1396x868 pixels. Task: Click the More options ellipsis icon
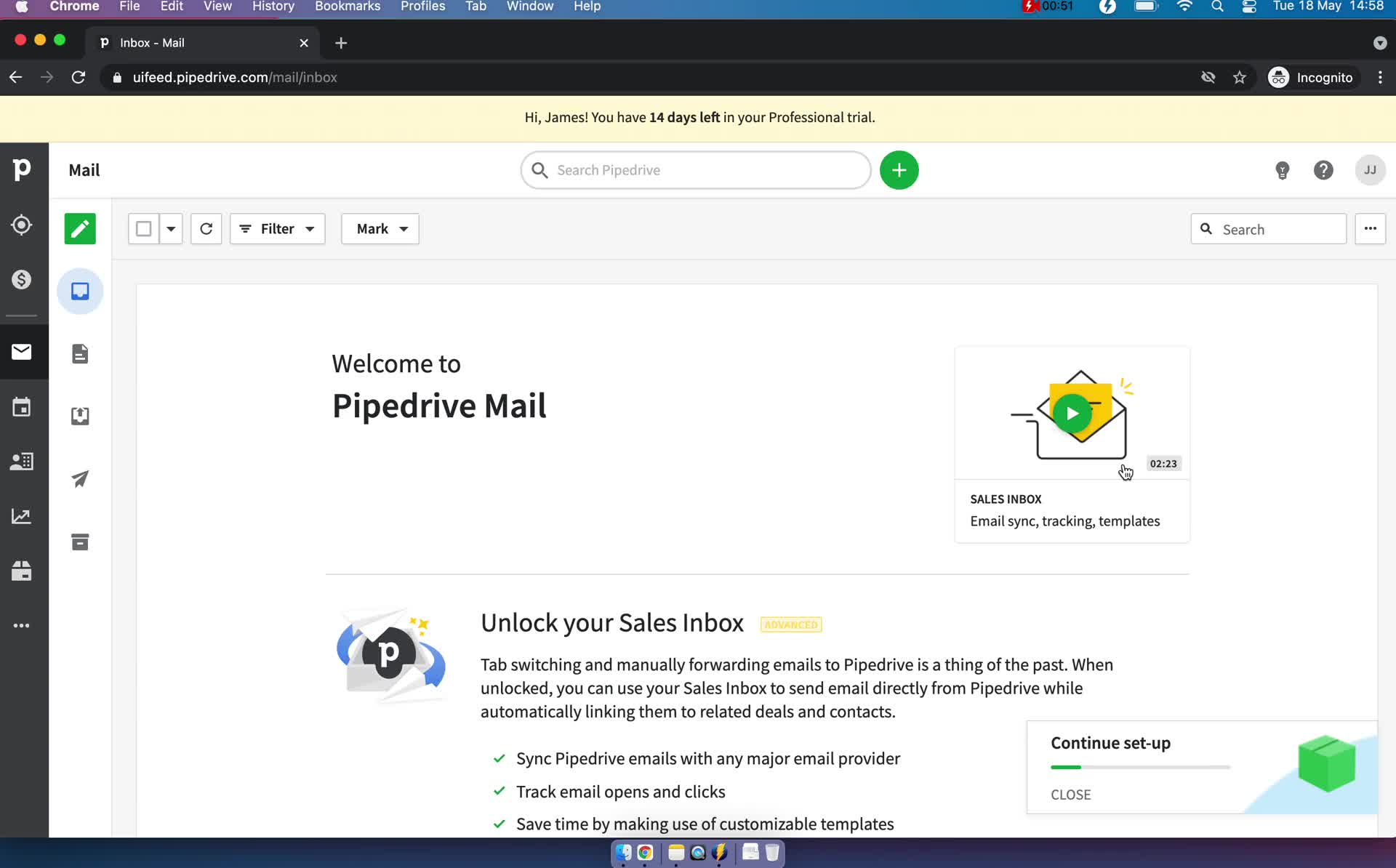pyautogui.click(x=1370, y=228)
